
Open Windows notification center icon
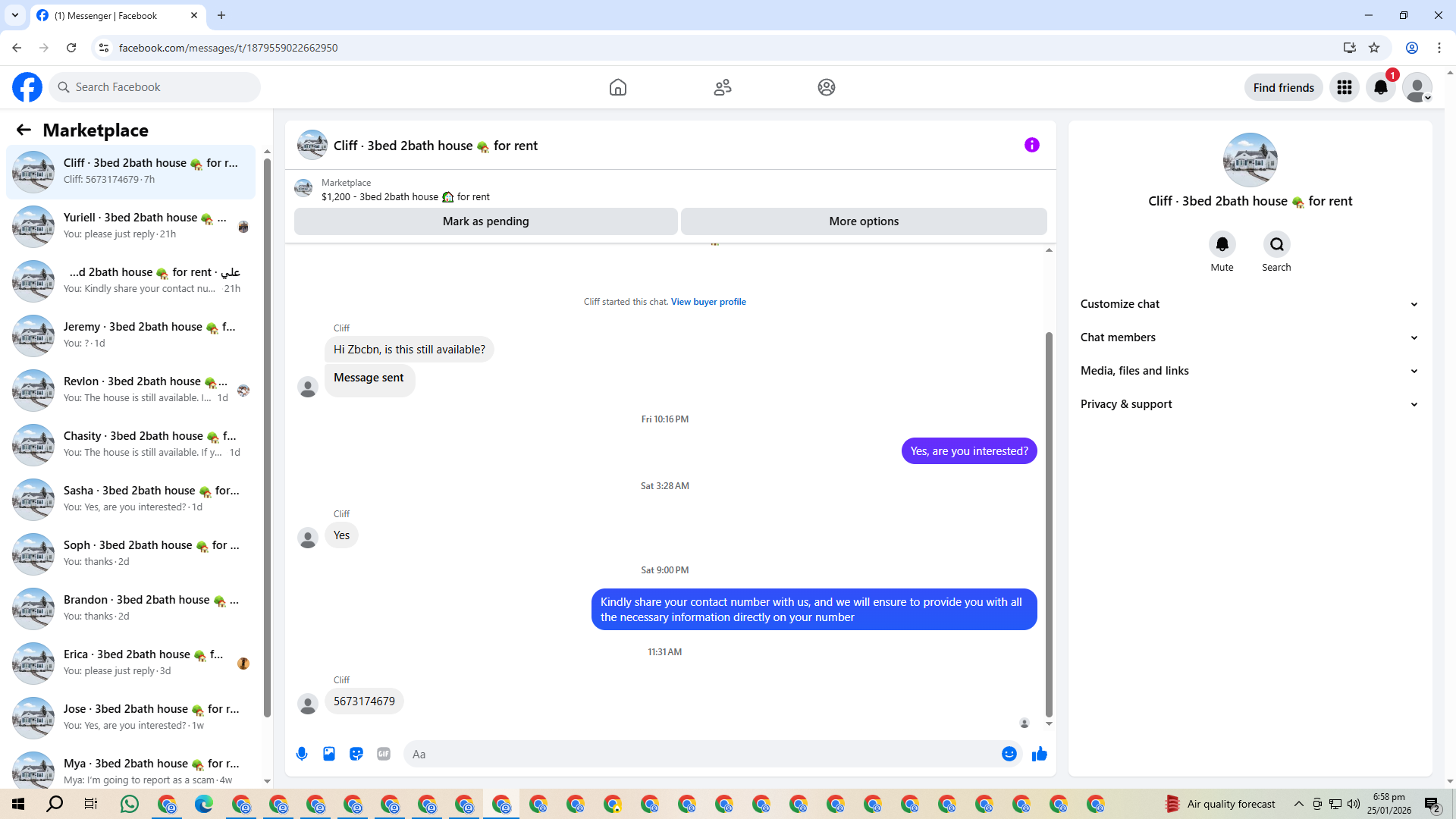tap(1432, 804)
